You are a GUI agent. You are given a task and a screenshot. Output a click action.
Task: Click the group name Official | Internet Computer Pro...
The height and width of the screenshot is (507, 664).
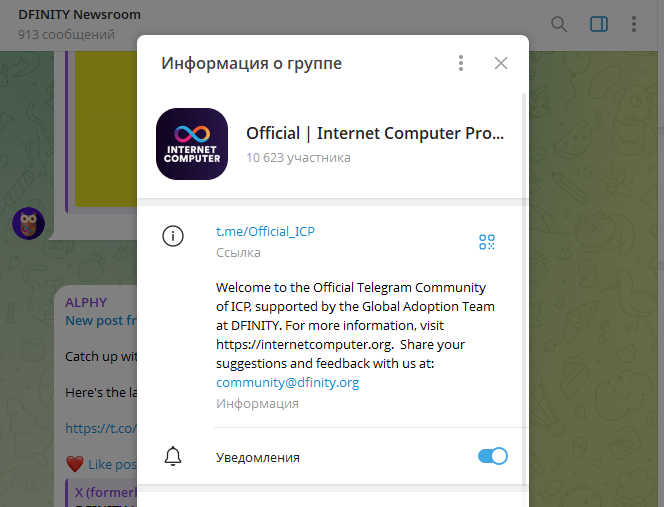[375, 133]
